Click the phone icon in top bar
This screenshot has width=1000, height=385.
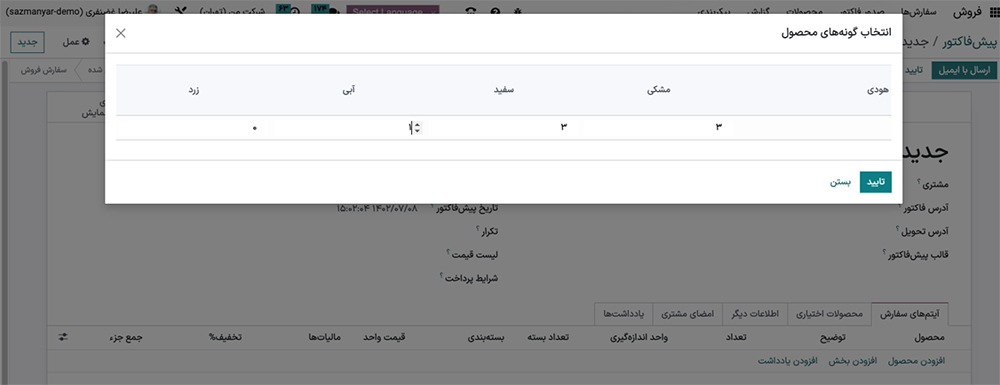click(471, 11)
